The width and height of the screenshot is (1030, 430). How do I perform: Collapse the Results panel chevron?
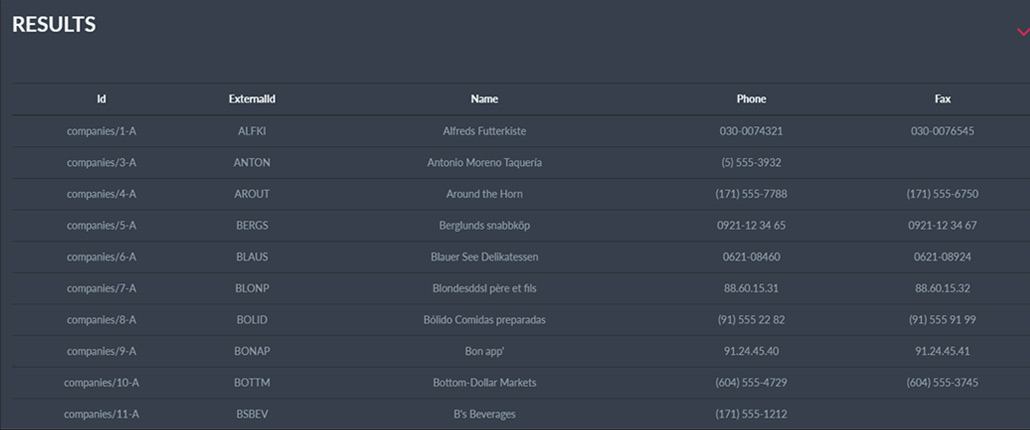pyautogui.click(x=1022, y=32)
